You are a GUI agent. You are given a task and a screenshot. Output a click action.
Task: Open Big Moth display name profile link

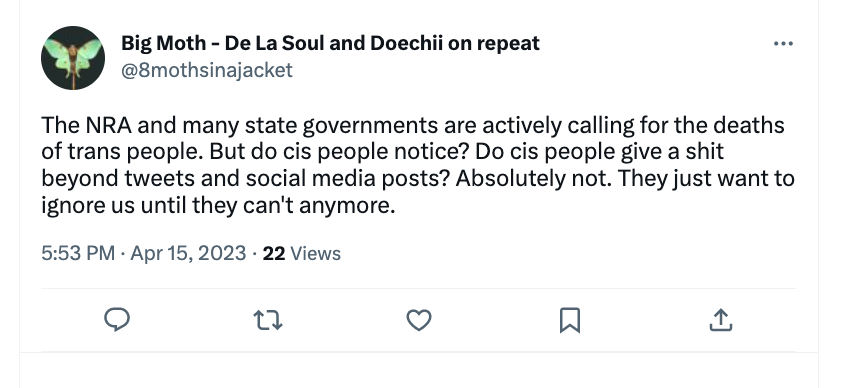point(330,43)
